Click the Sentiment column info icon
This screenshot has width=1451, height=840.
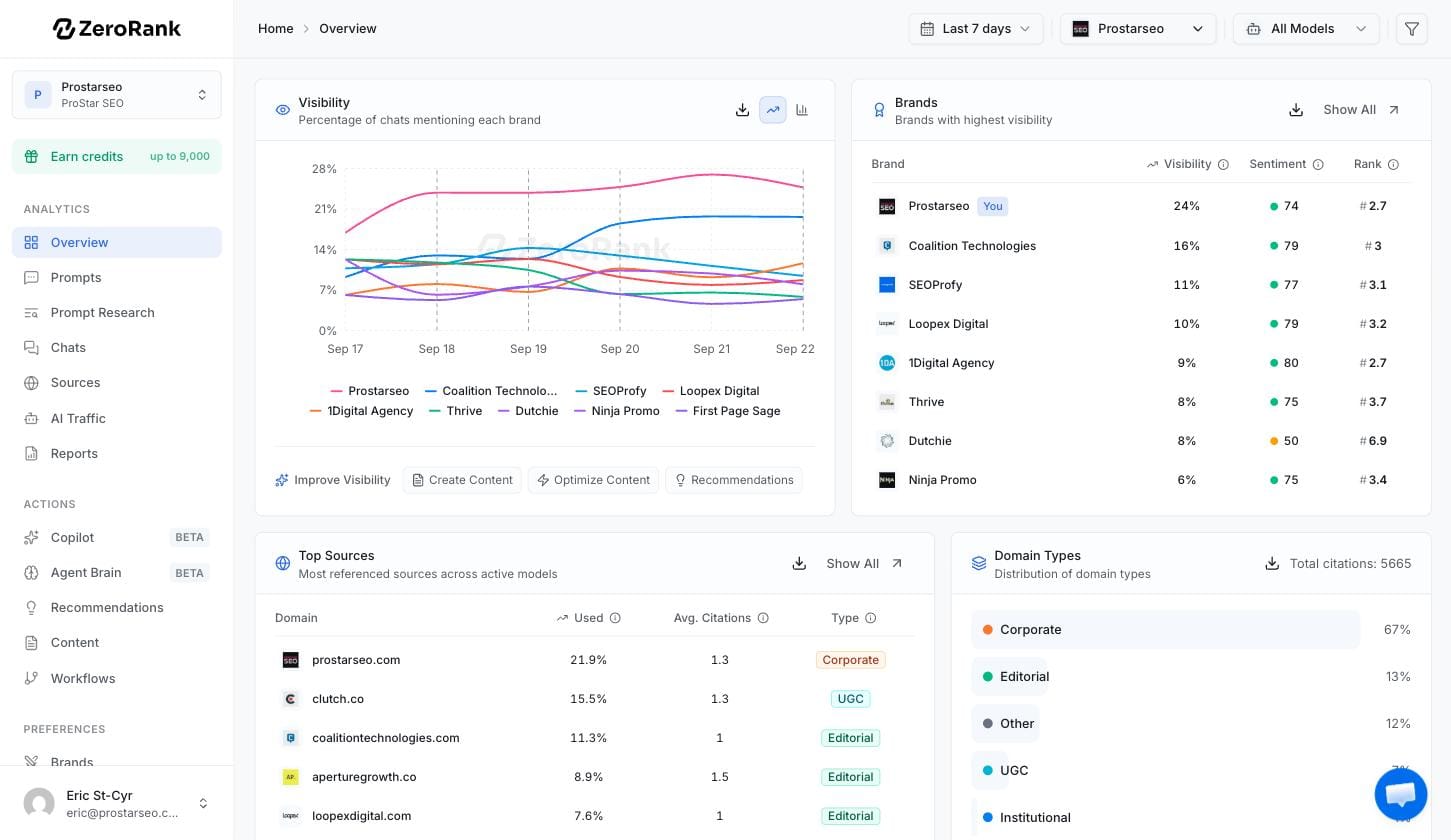(x=1318, y=164)
